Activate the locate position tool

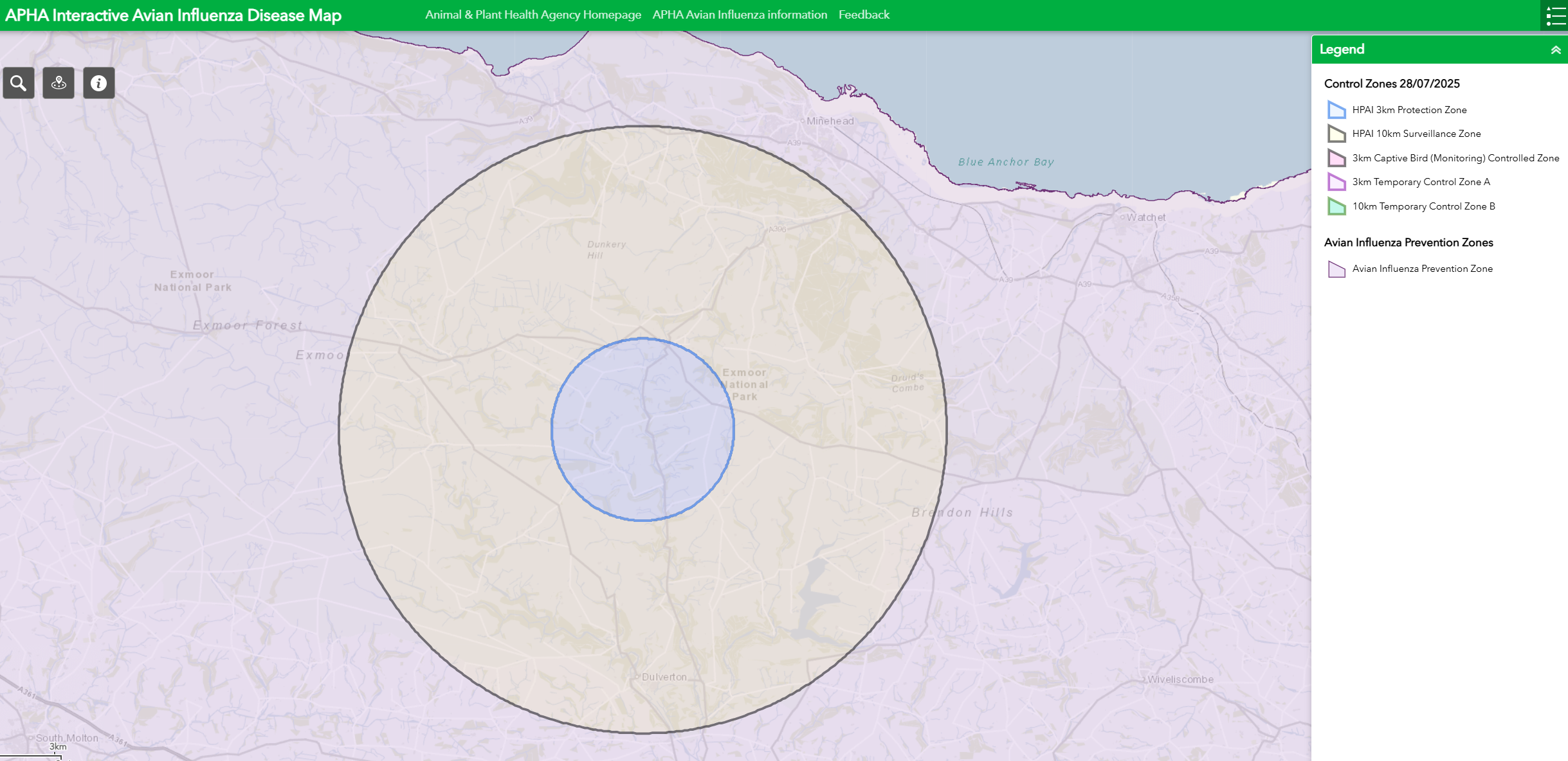pos(58,82)
